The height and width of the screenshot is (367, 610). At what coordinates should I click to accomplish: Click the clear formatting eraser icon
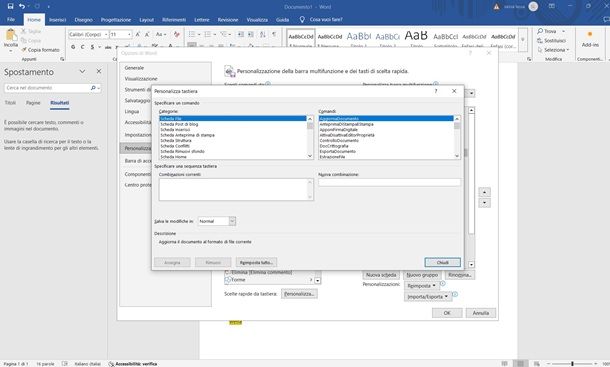click(x=177, y=34)
